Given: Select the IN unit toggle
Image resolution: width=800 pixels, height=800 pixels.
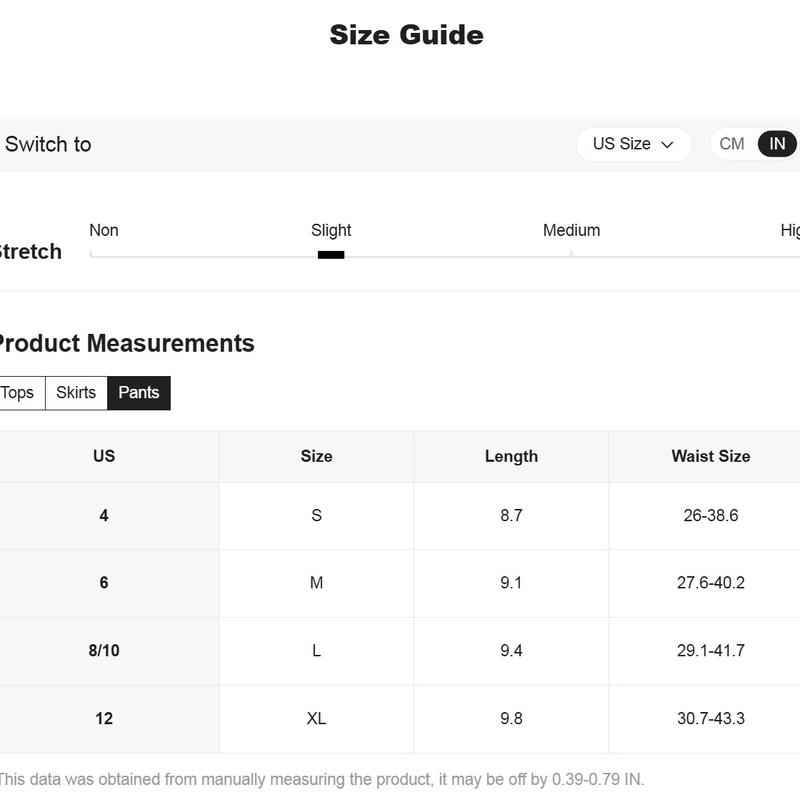Looking at the screenshot, I should click(777, 144).
